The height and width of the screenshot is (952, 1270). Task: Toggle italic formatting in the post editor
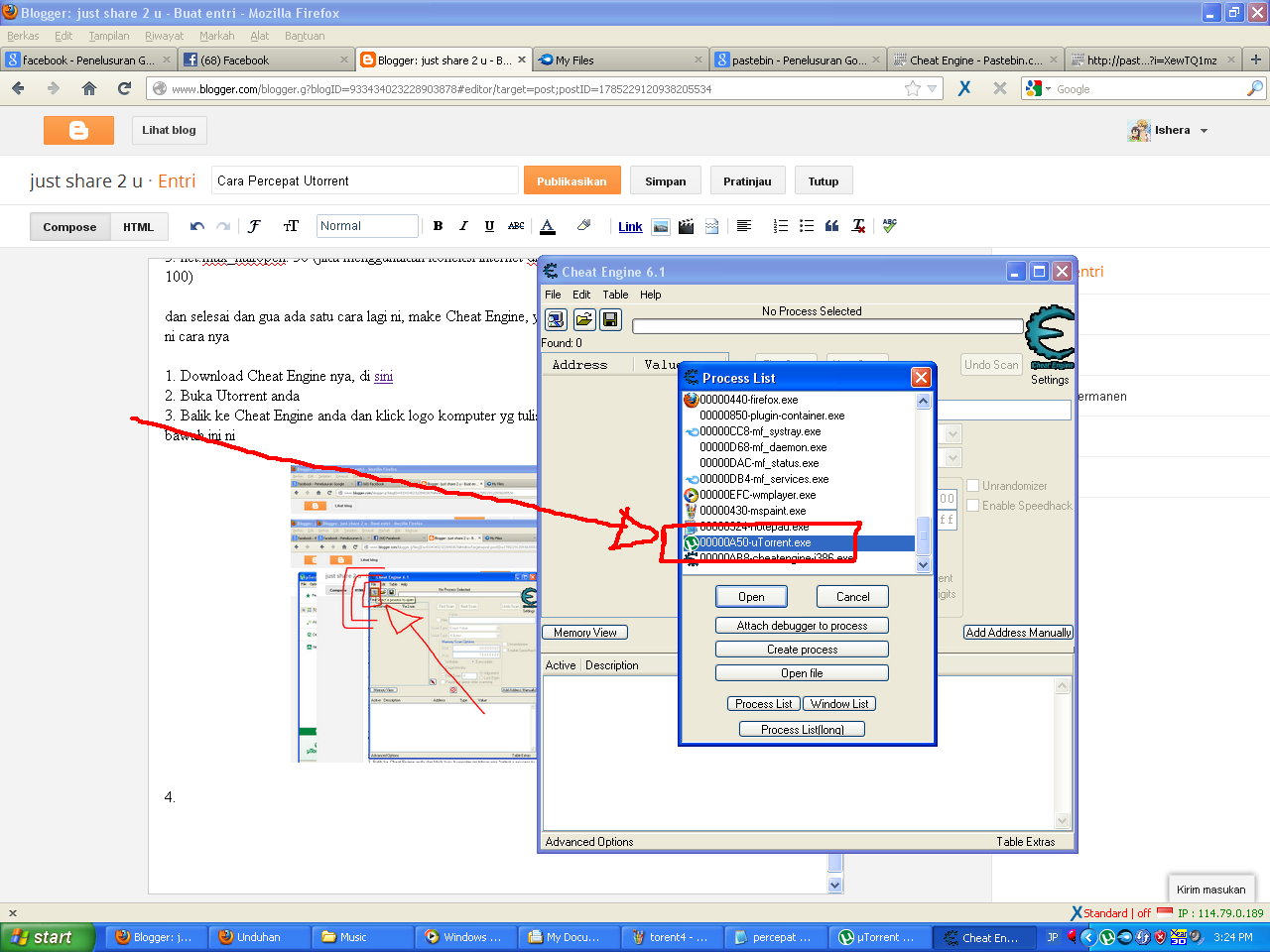[463, 226]
